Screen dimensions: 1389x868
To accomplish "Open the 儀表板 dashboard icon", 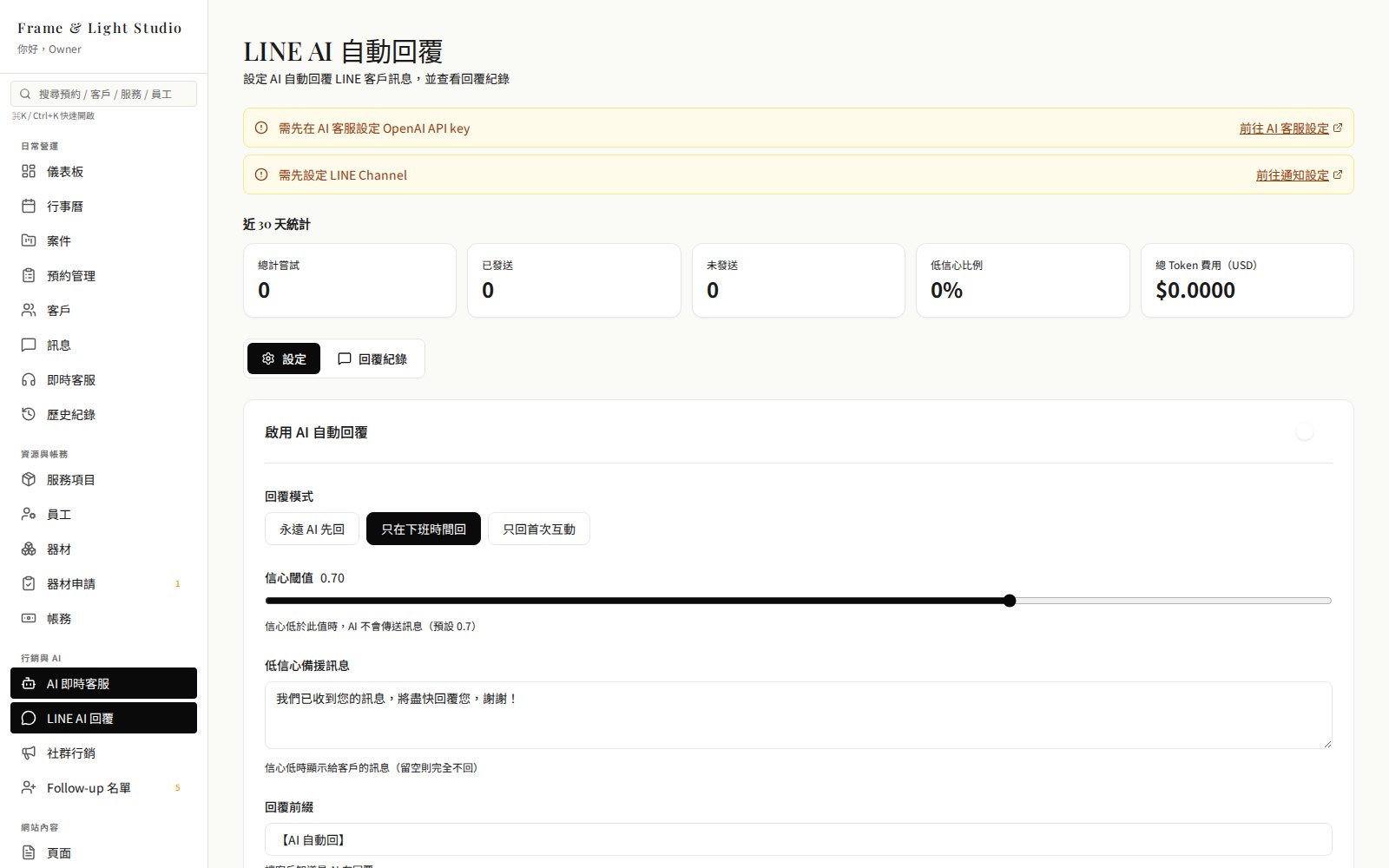I will tap(29, 171).
